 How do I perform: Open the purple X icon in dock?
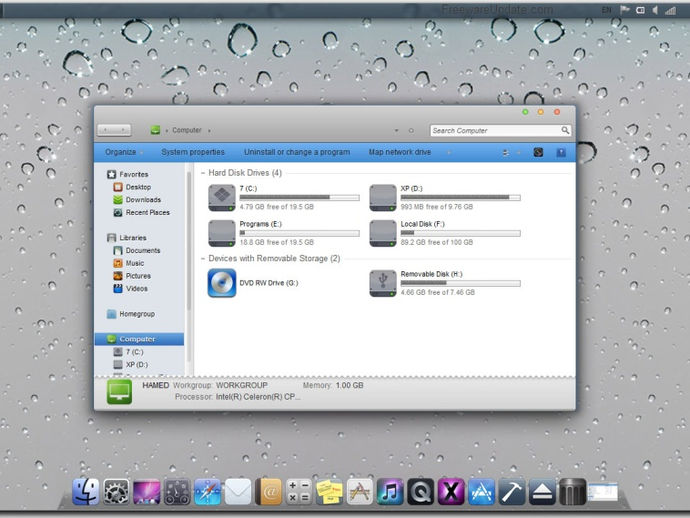(451, 492)
